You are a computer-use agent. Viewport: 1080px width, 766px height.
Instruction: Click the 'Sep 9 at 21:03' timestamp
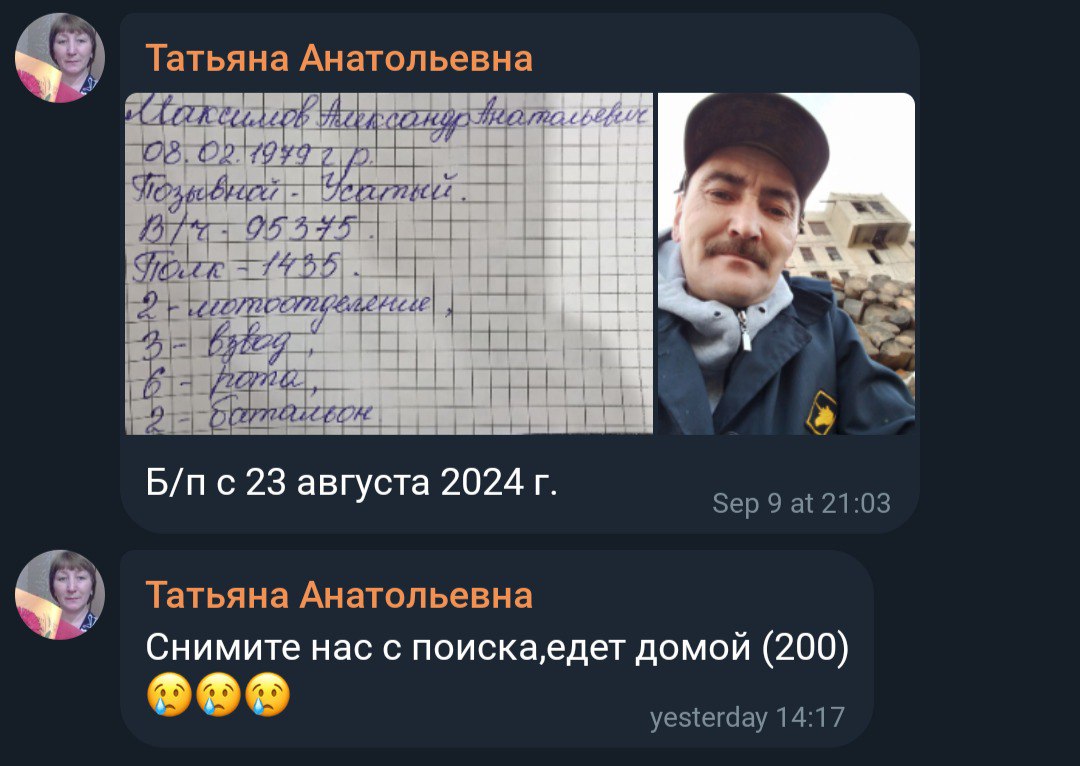coord(801,503)
